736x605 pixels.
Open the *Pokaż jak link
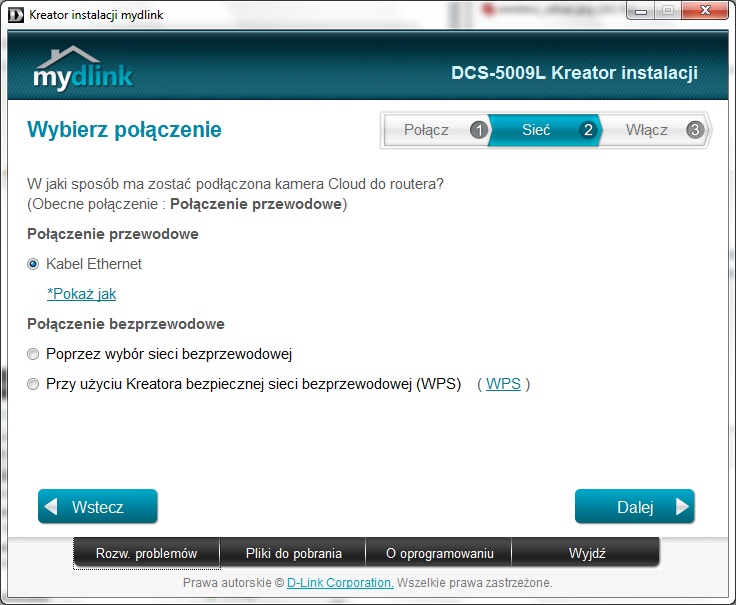tap(82, 294)
